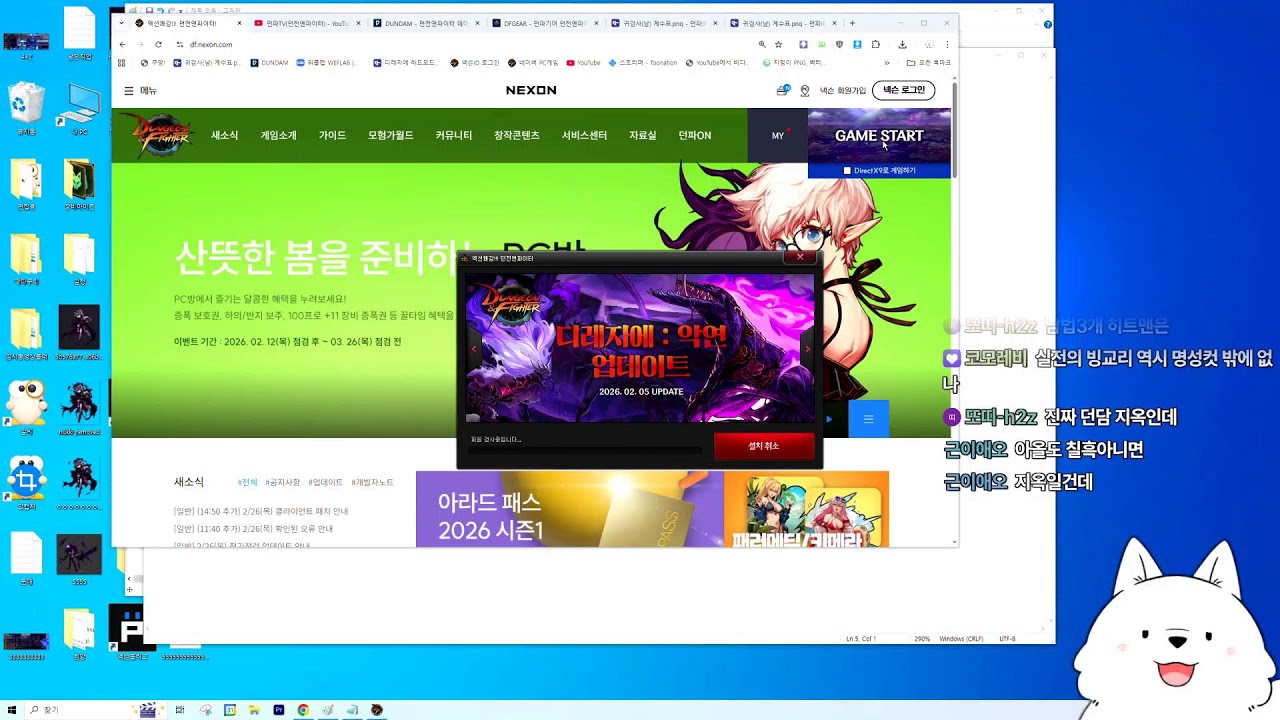1280x720 pixels.
Task: Switch to the DFGEAR browser tab
Action: coord(545,23)
